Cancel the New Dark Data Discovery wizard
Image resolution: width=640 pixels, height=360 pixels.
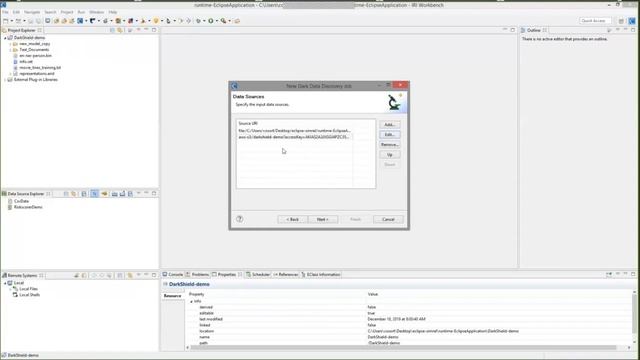tap(388, 219)
